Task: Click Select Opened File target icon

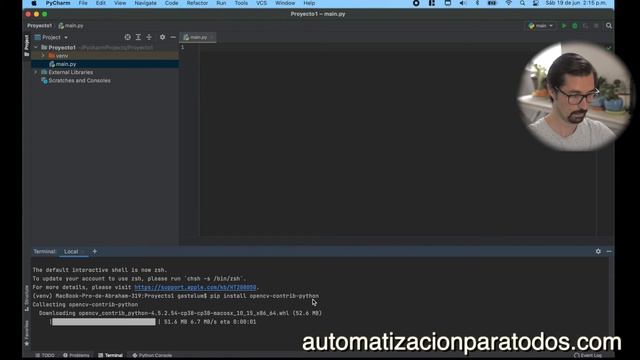Action: click(x=128, y=37)
